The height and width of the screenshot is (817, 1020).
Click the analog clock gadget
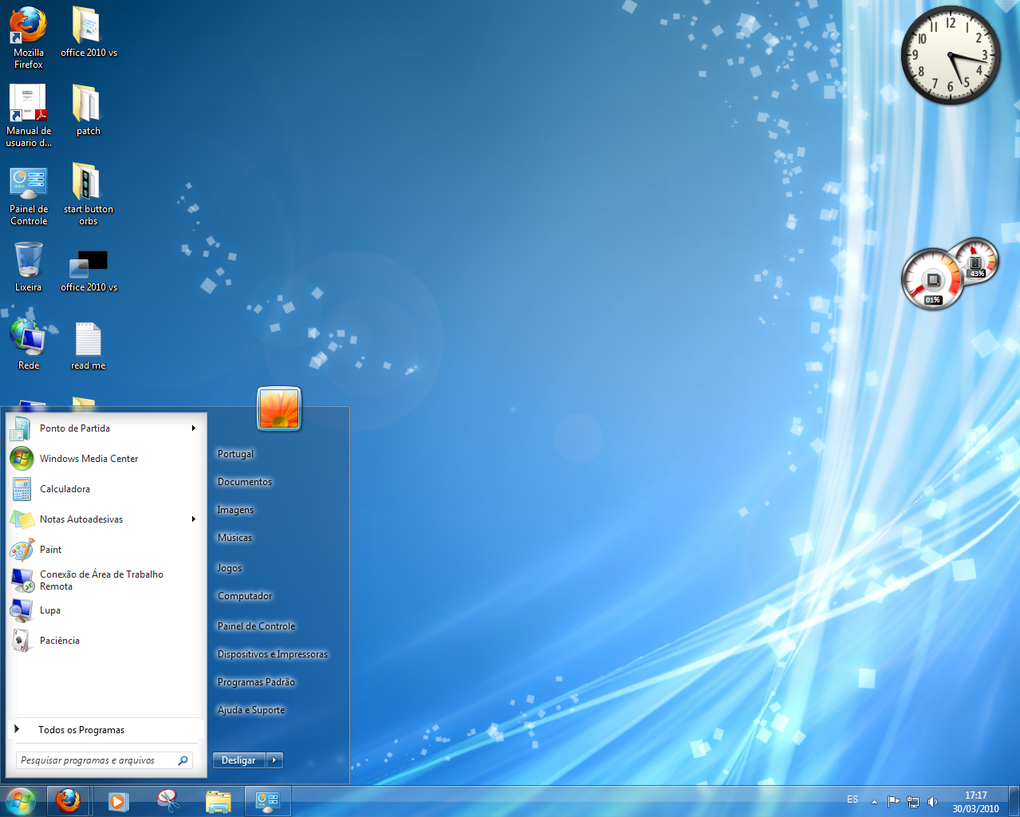(950, 55)
